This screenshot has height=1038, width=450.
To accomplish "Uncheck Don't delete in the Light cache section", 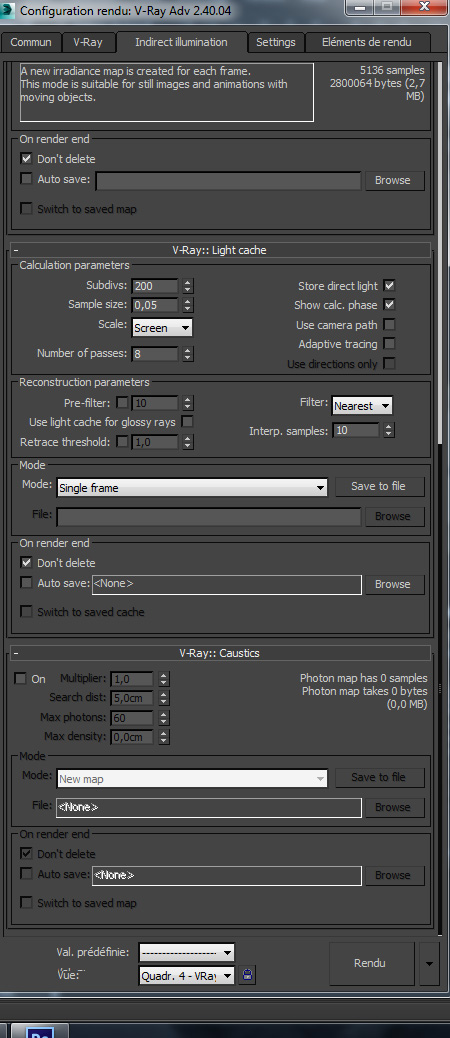I will click(x=26, y=563).
